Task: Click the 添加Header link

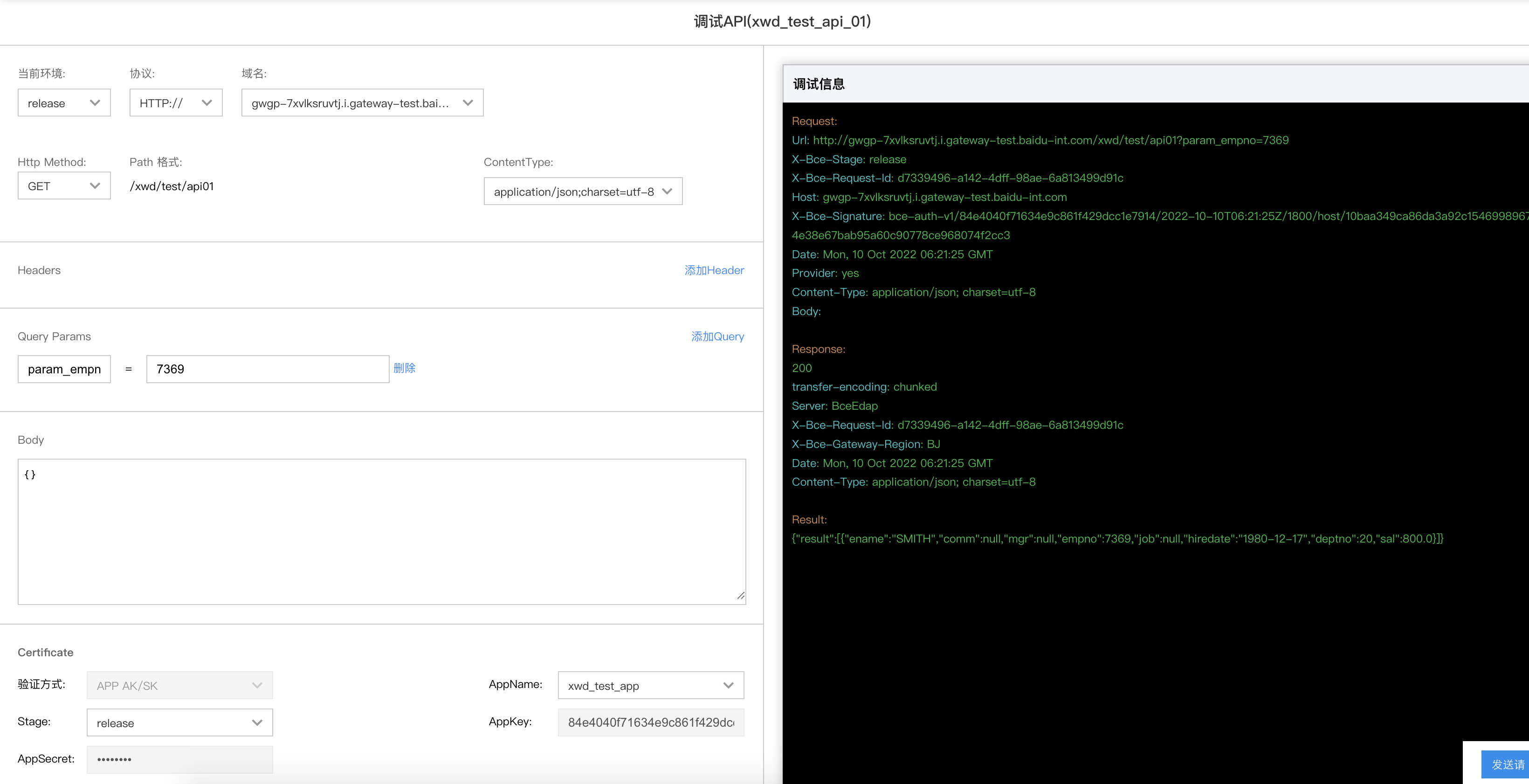Action: tap(713, 270)
